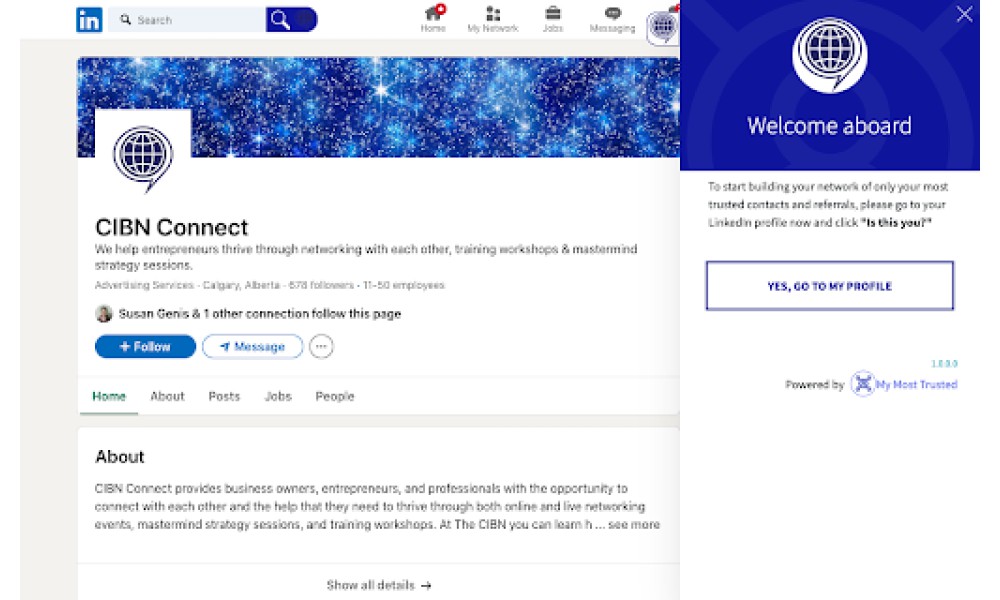Viewport: 1000px width, 600px height.
Task: Click the My Most Trusted logo icon
Action: coord(863,384)
